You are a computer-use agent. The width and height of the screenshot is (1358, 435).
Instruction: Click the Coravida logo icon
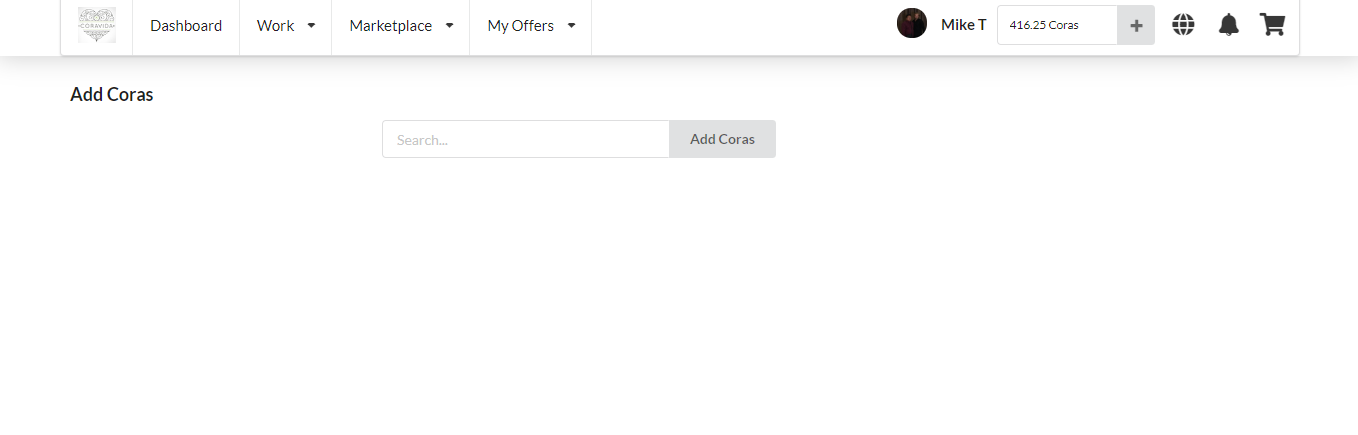tap(97, 25)
